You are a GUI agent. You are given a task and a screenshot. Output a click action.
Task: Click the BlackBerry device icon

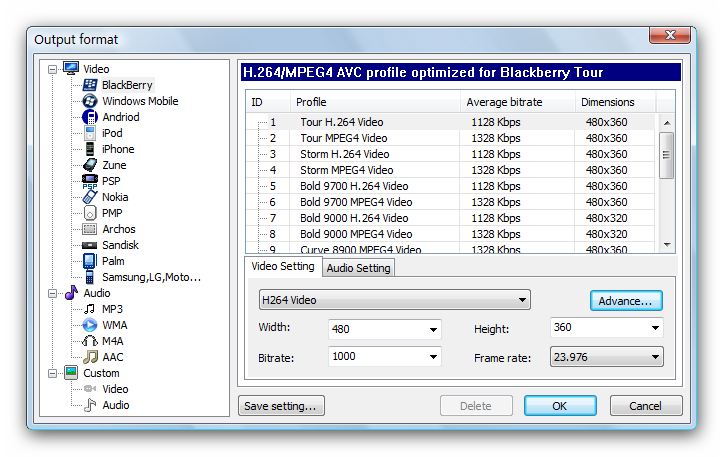pos(90,85)
